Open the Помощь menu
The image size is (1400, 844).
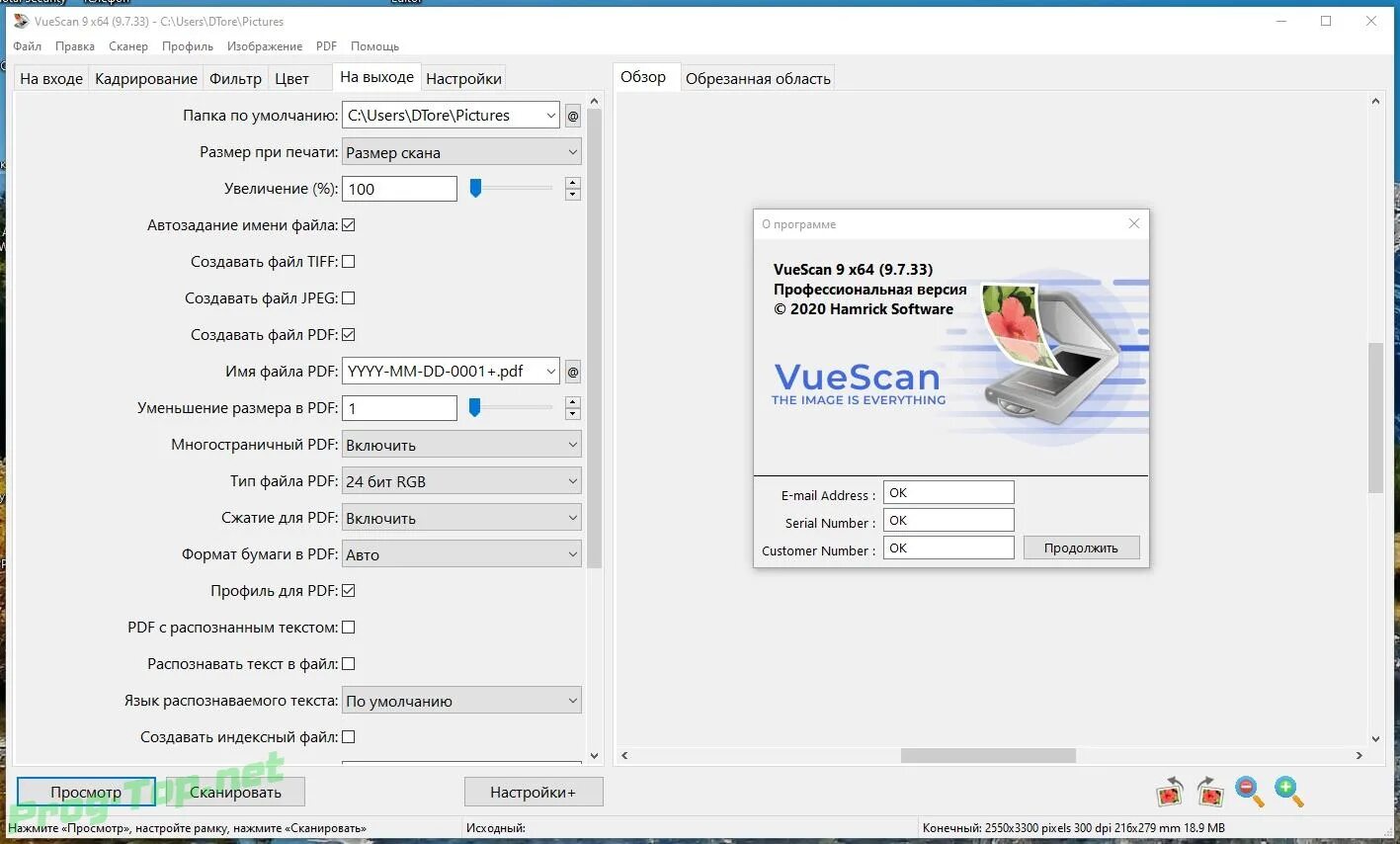374,46
